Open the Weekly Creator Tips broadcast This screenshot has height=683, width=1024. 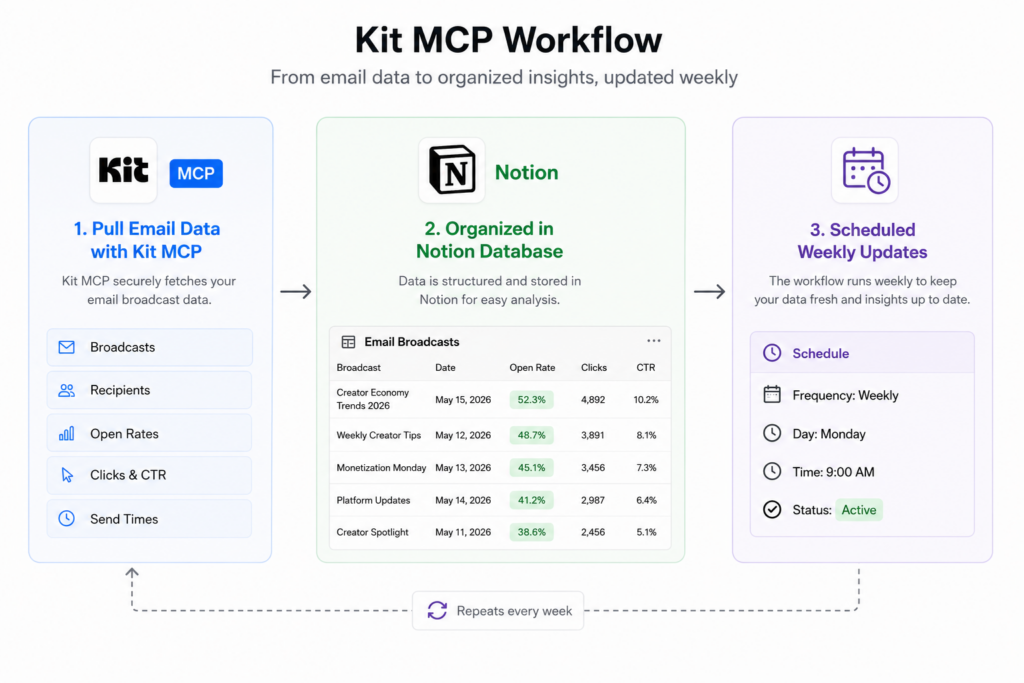[379, 435]
